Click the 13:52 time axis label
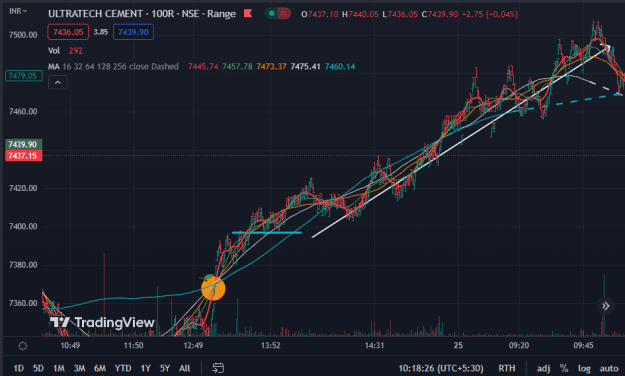Screen dimensions: 625x376 (271, 345)
